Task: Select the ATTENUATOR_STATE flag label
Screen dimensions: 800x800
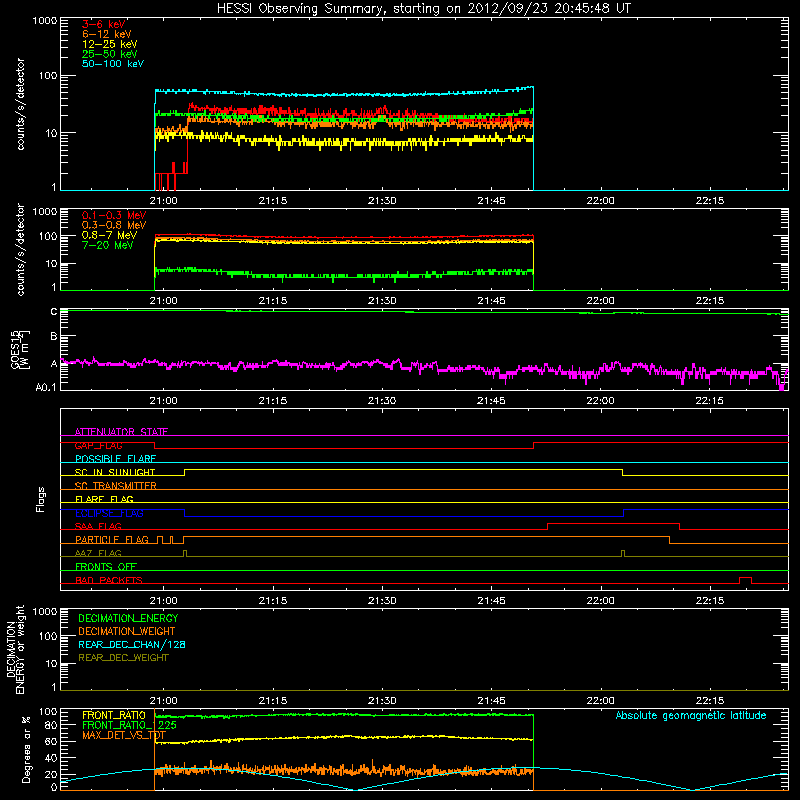Action: point(121,432)
